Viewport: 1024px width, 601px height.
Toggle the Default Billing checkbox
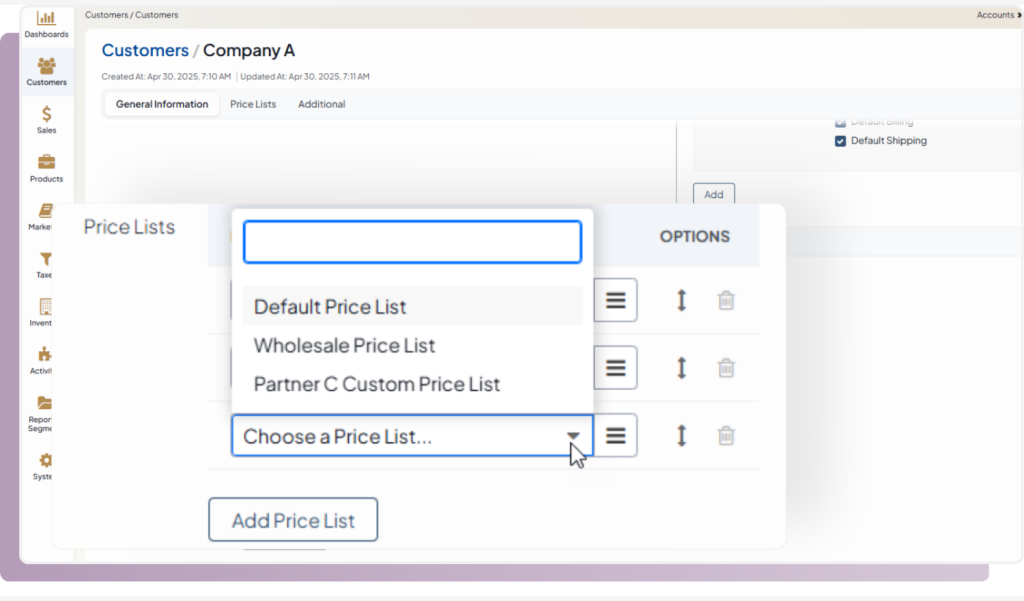[841, 122]
